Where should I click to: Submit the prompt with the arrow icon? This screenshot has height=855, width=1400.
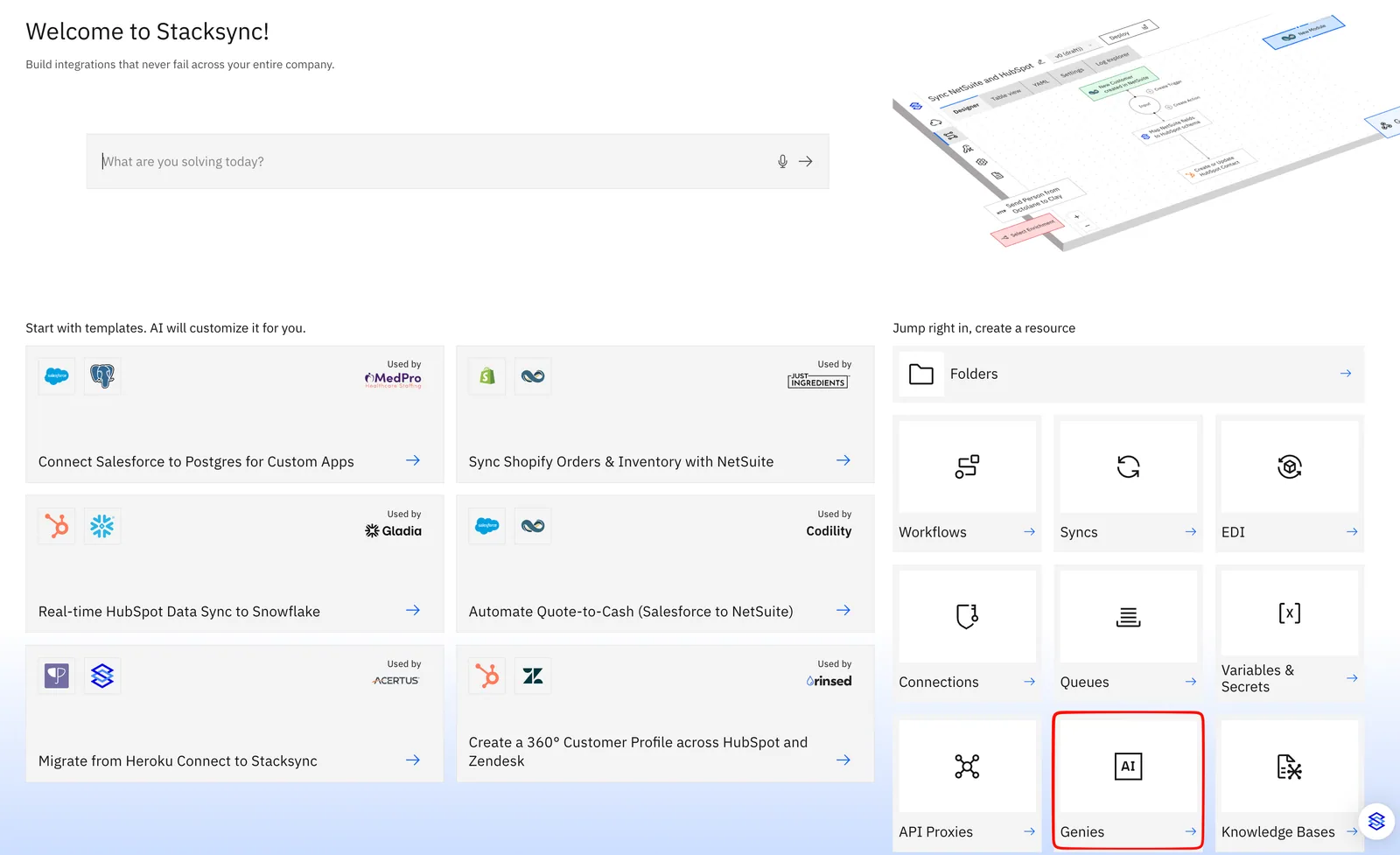click(806, 161)
